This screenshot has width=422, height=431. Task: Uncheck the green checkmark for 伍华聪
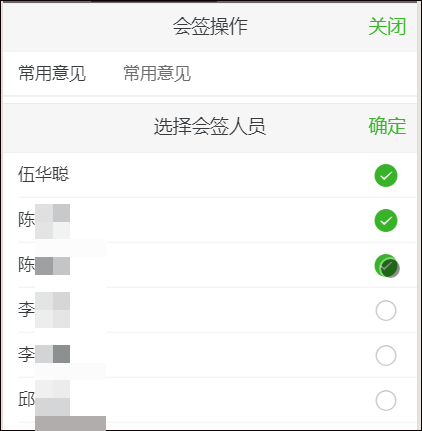386,175
